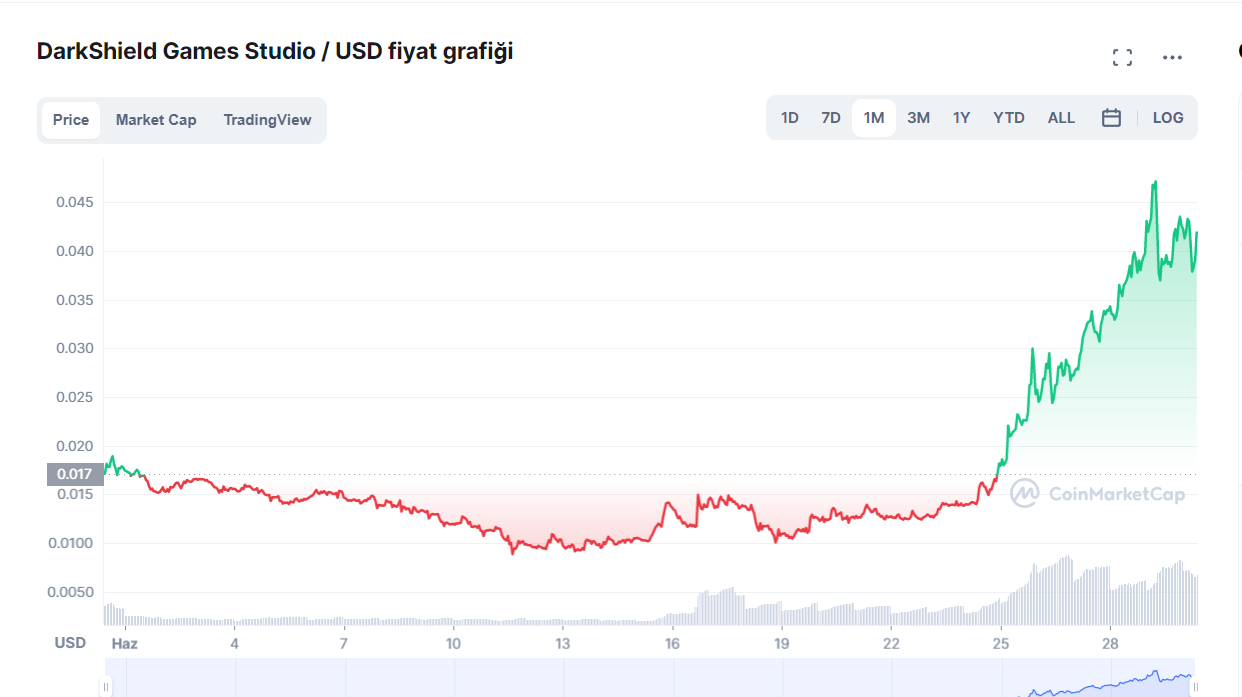
Task: Switch to the Market Cap tab
Action: 156,120
